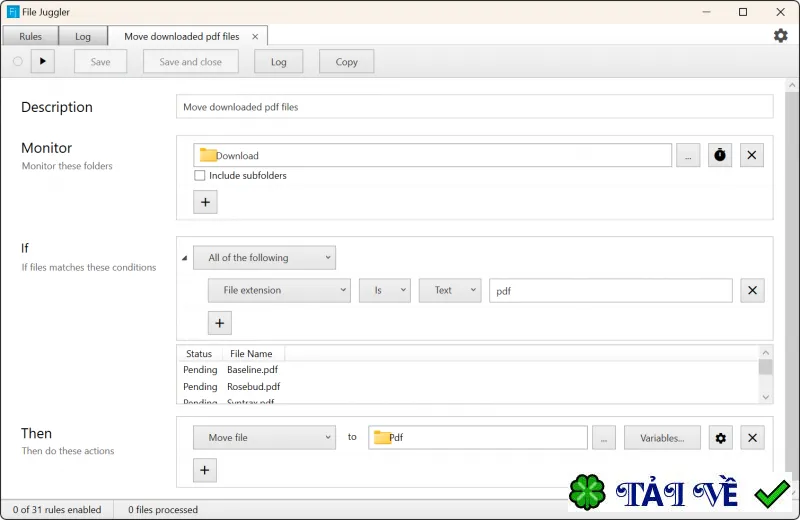Open the File extension condition dropdown
The width and height of the screenshot is (800, 520).
[279, 290]
